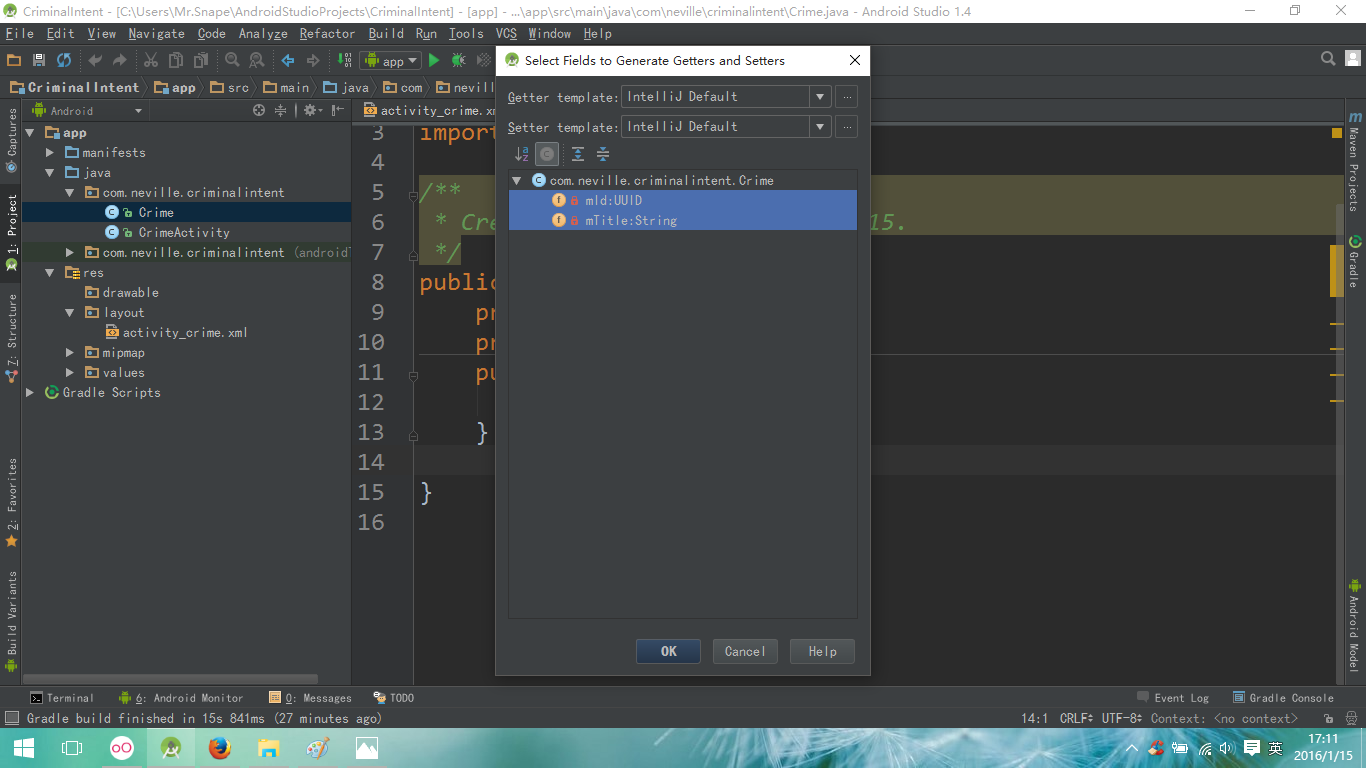This screenshot has height=768, width=1366.
Task: Click the Save All floppy icon
Action: pyautogui.click(x=39, y=61)
